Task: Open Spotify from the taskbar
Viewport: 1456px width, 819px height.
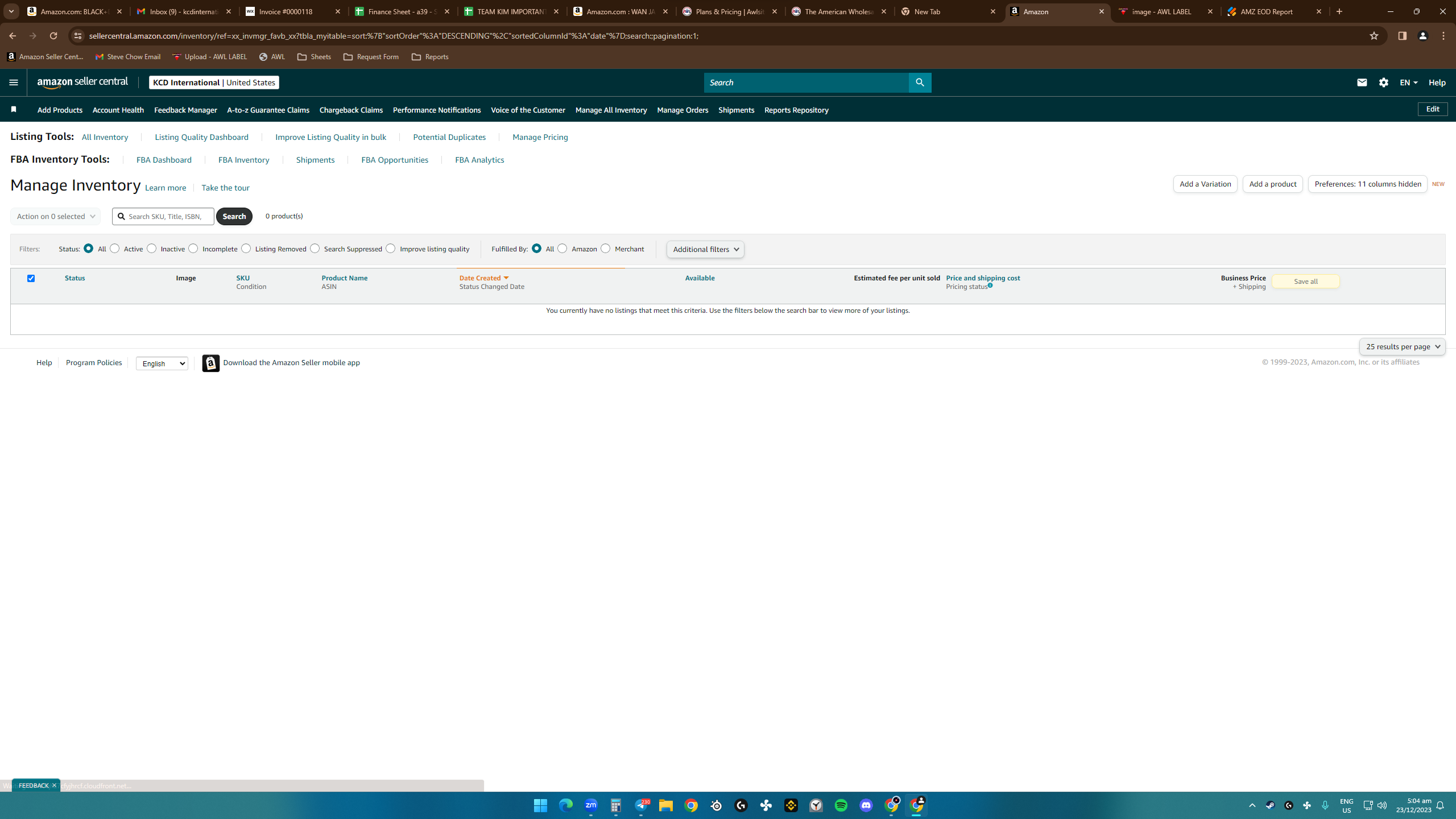Action: [841, 805]
